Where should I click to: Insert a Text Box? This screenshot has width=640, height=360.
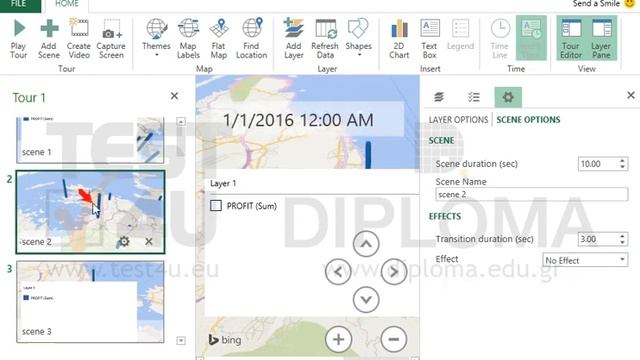point(429,38)
